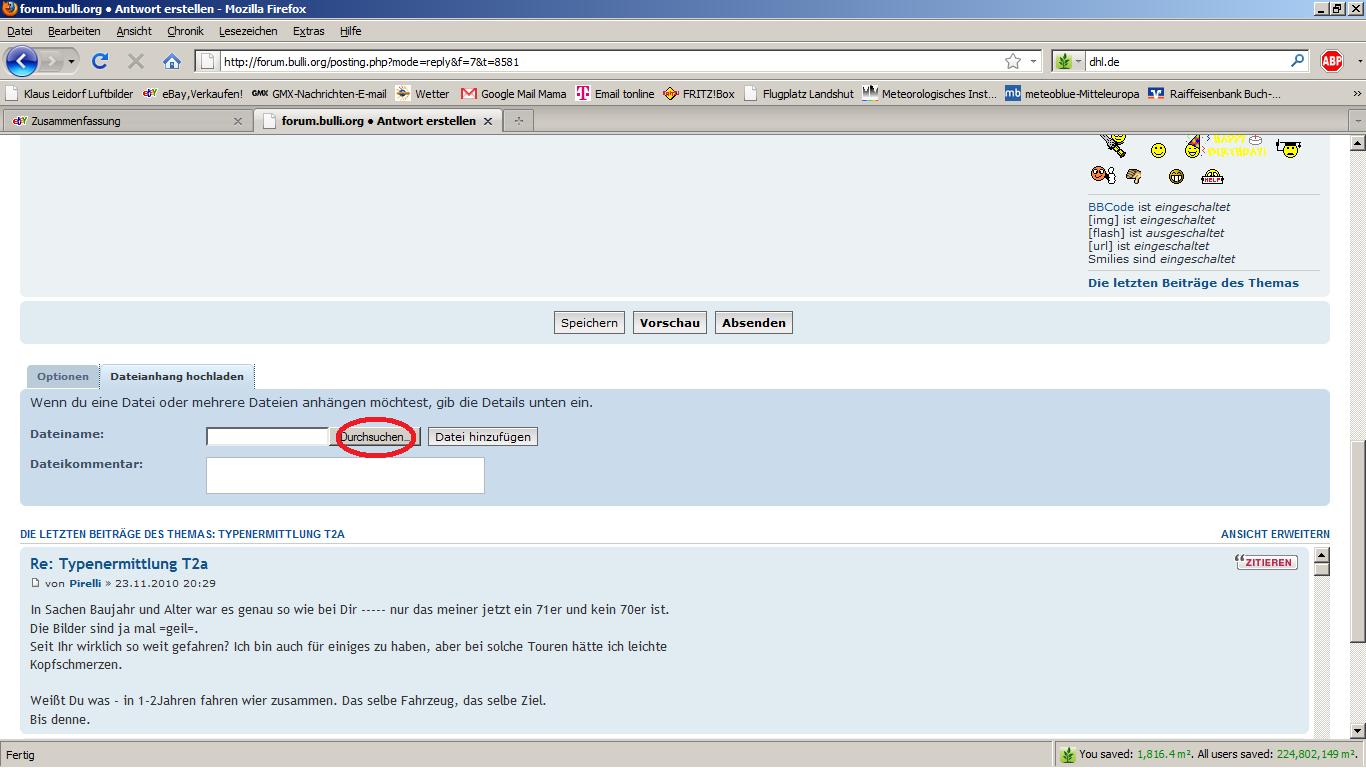Click the Vorschau button
Image resolution: width=1366 pixels, height=768 pixels.
(669, 323)
